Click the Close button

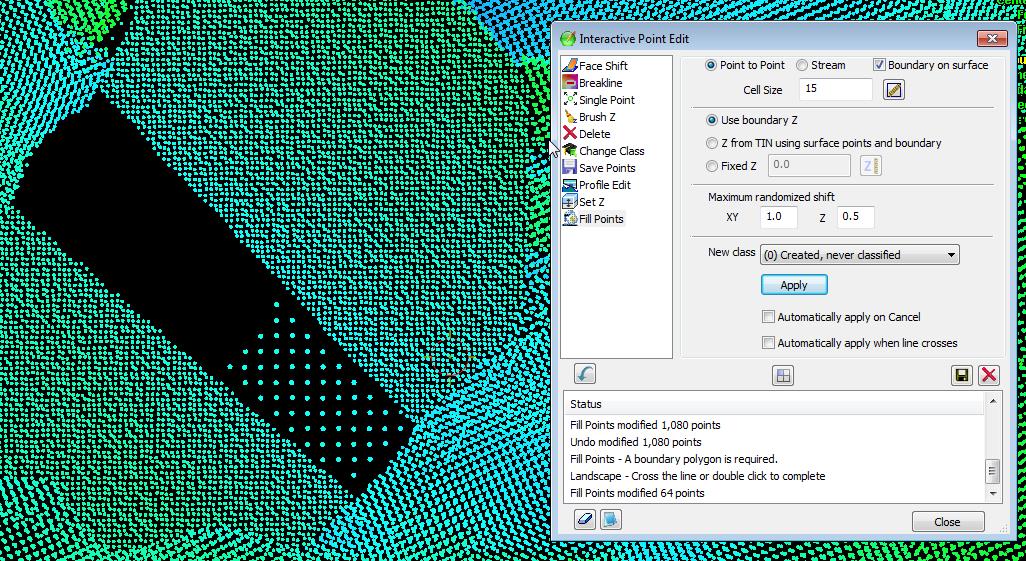[947, 522]
